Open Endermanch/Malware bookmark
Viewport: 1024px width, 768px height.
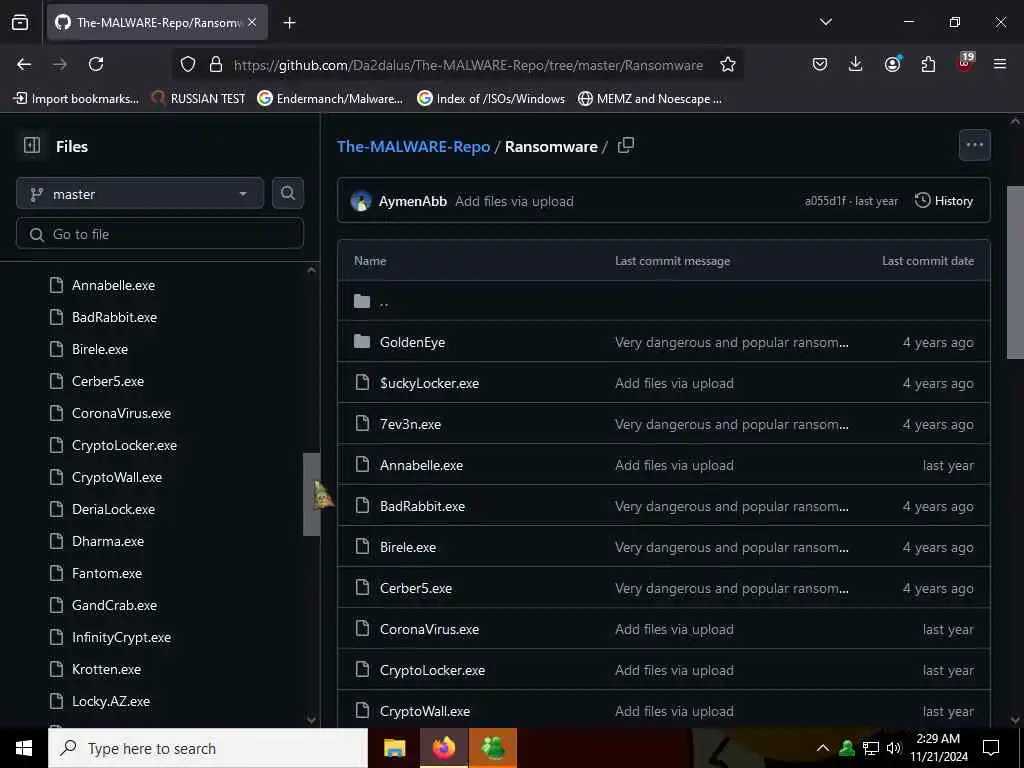[330, 99]
